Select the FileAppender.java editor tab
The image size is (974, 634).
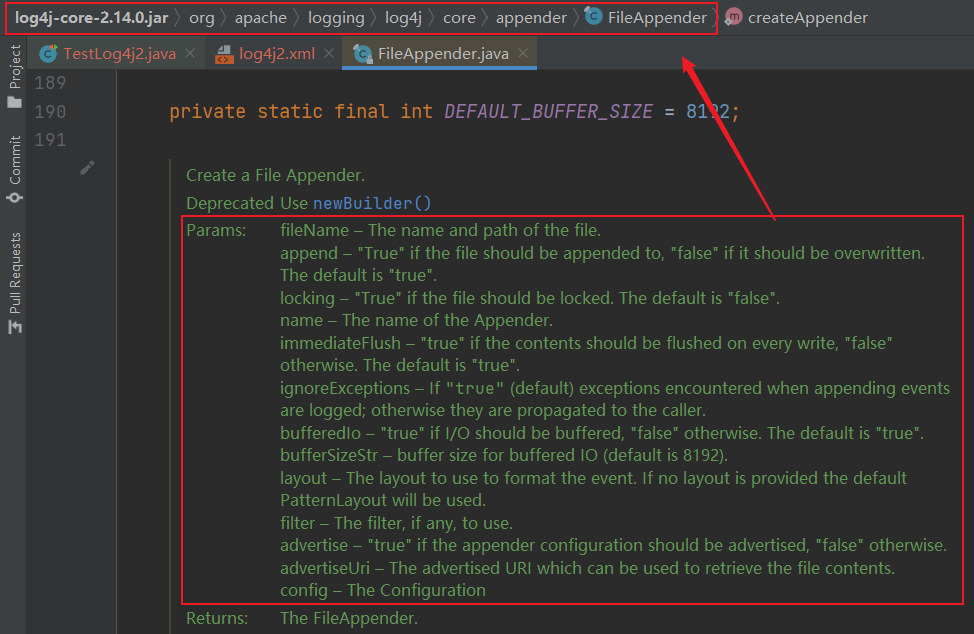[442, 53]
